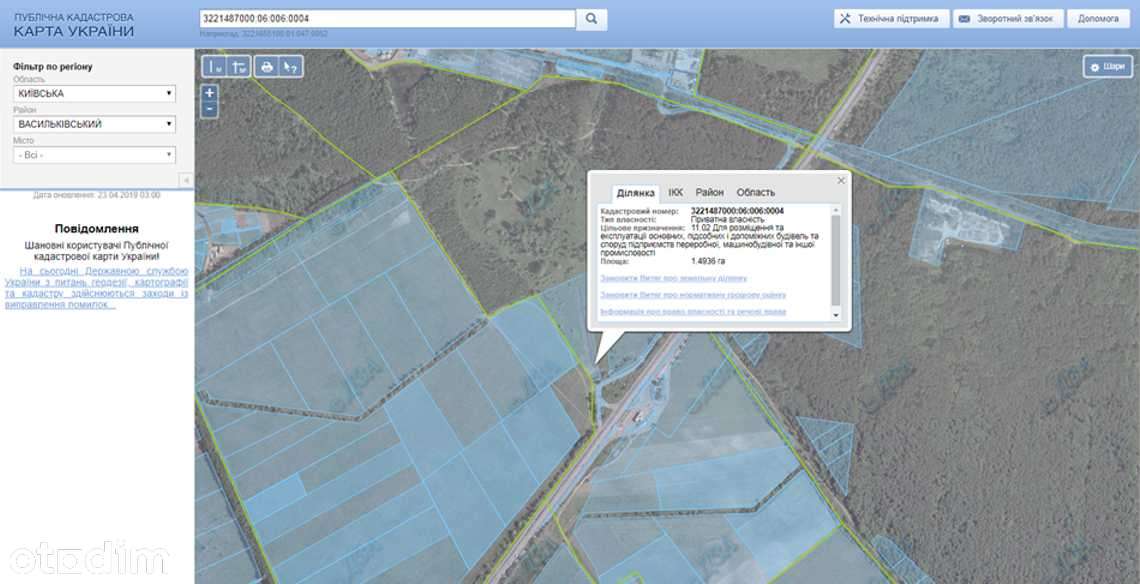The width and height of the screenshot is (1140, 584).
Task: Zoom out the map with minus
Action: pos(209,109)
